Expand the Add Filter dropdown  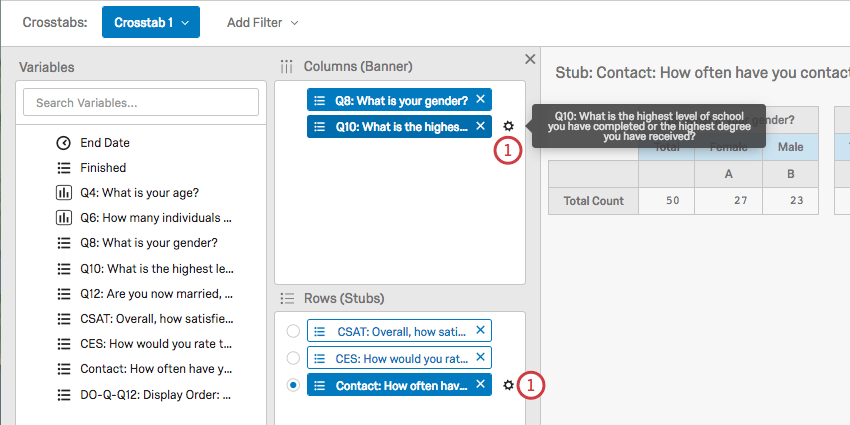pos(262,22)
